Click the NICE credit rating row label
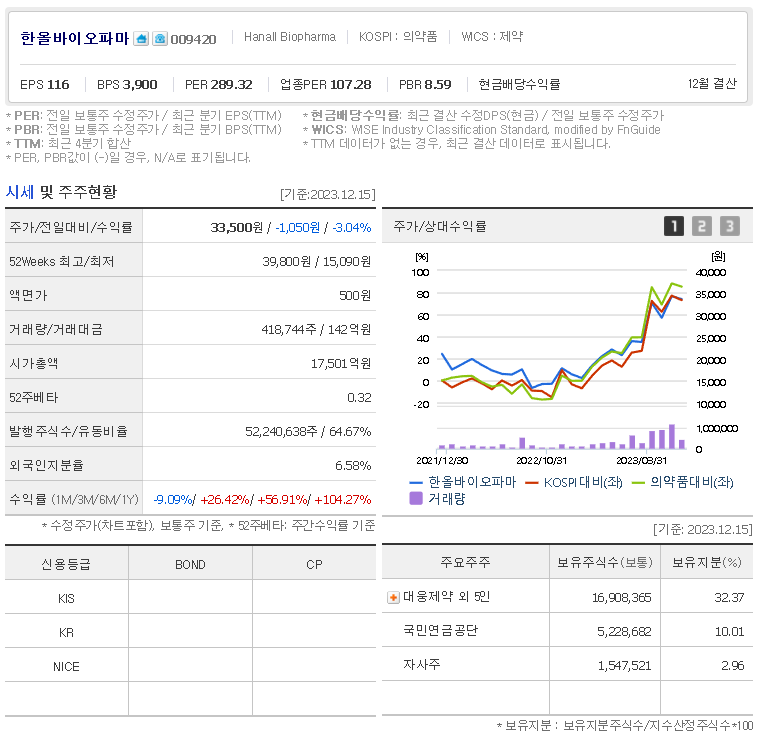 click(67, 667)
